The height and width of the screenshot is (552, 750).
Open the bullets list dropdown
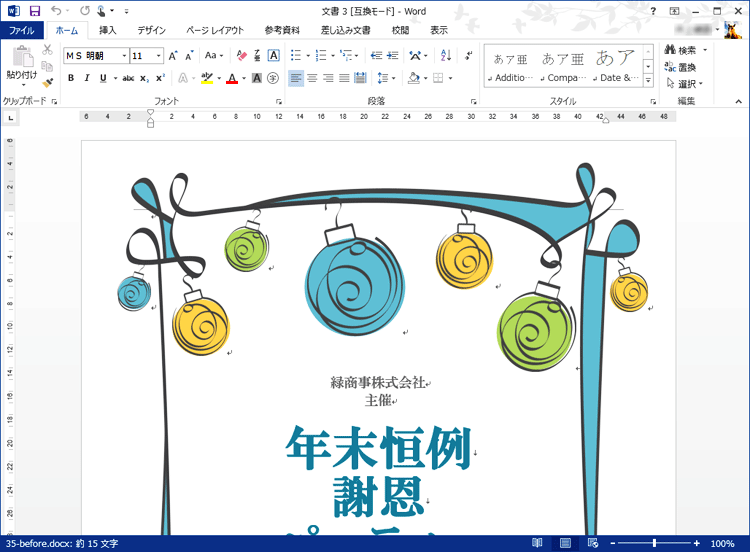[x=308, y=56]
